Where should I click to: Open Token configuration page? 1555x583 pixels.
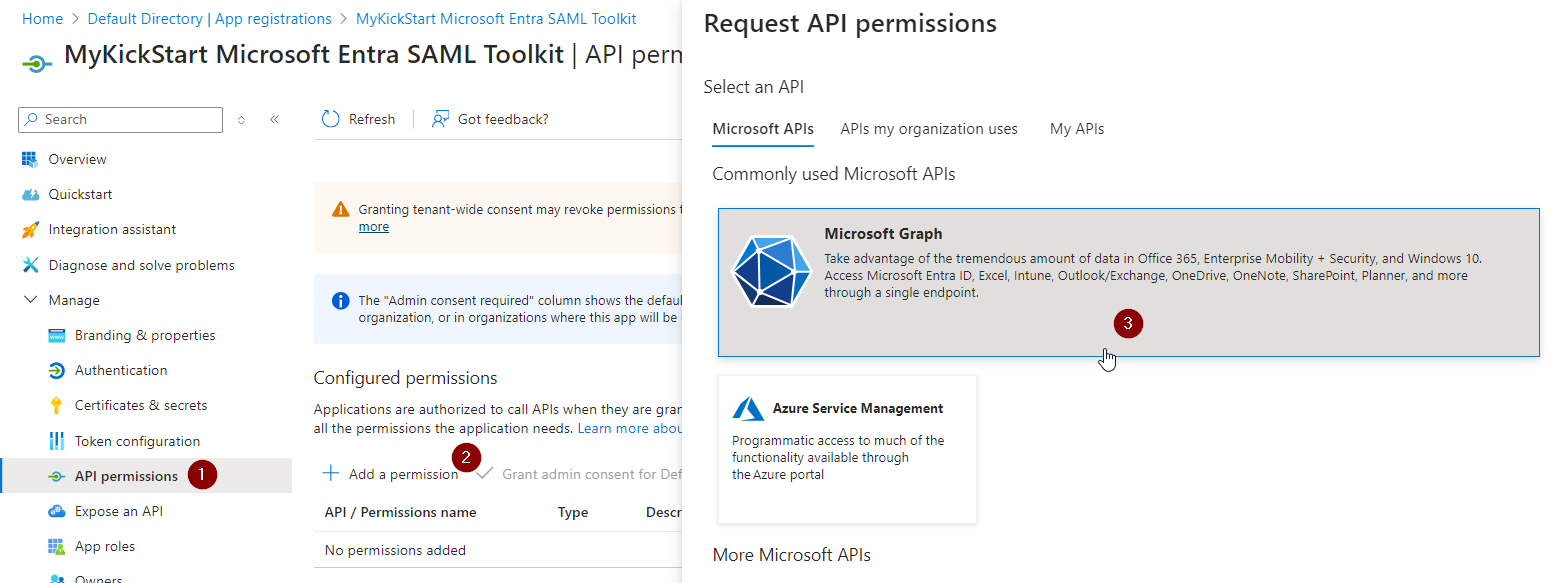[137, 441]
